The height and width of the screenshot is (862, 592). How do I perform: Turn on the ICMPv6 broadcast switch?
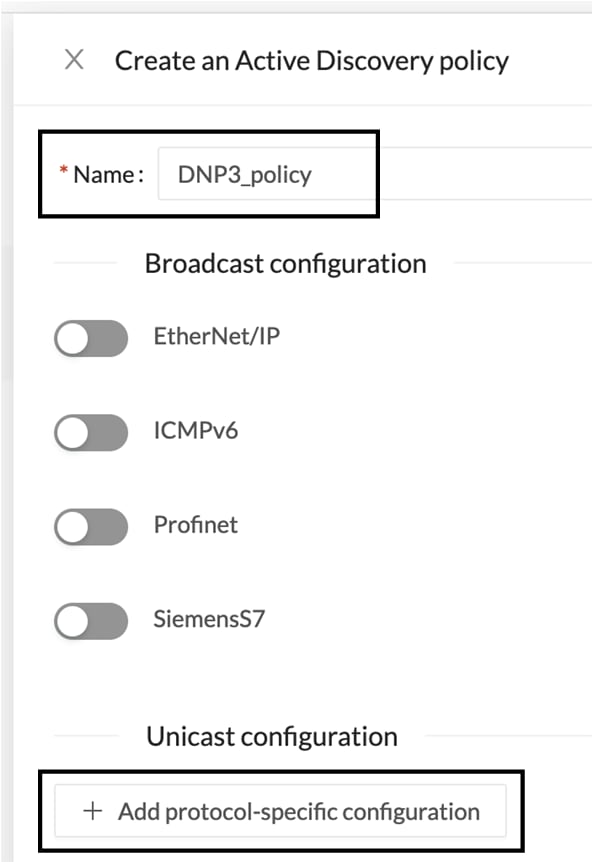coord(91,433)
